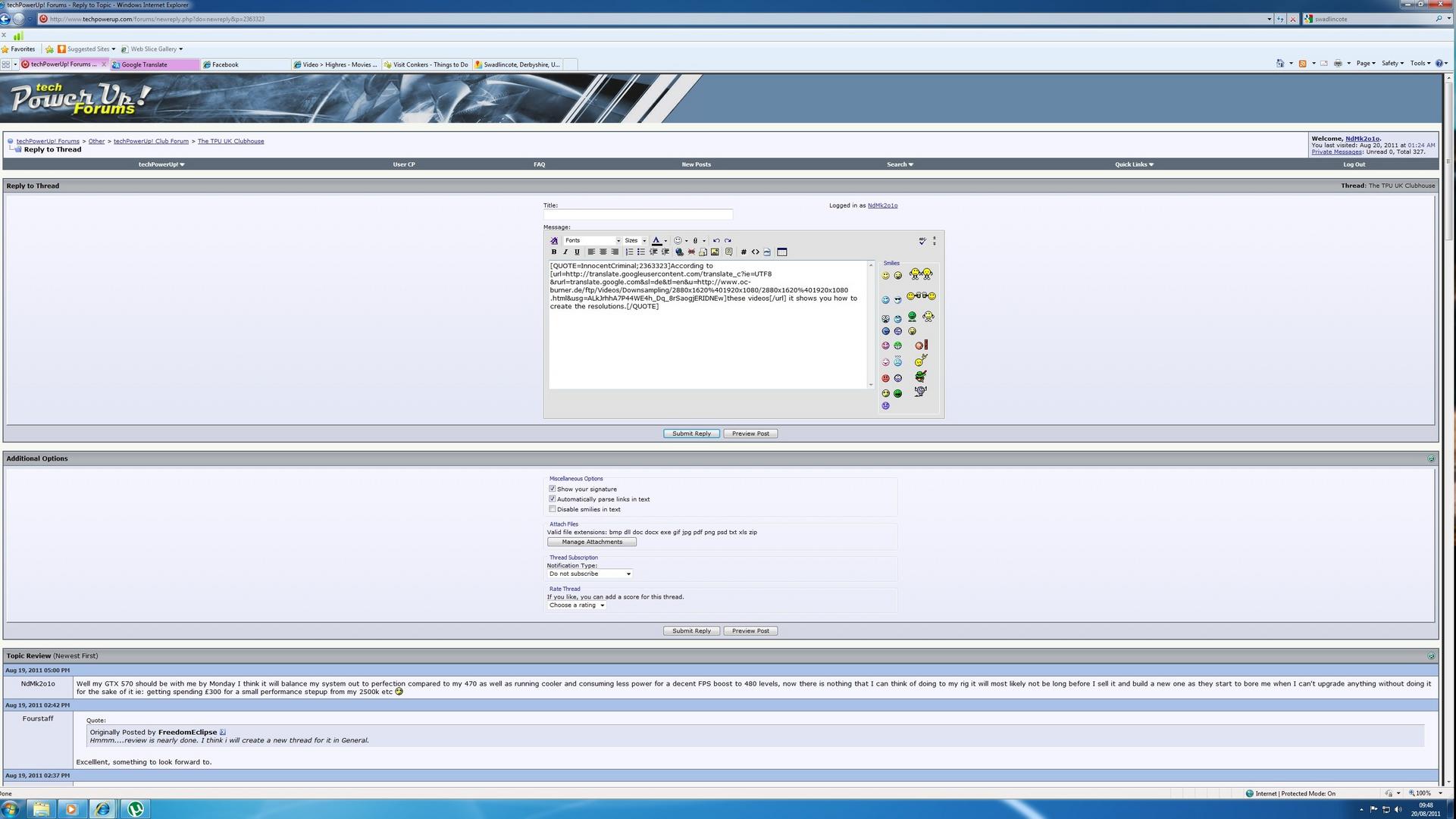Switch to the Google Translate tab
Image resolution: width=1456 pixels, height=819 pixels.
(x=155, y=64)
